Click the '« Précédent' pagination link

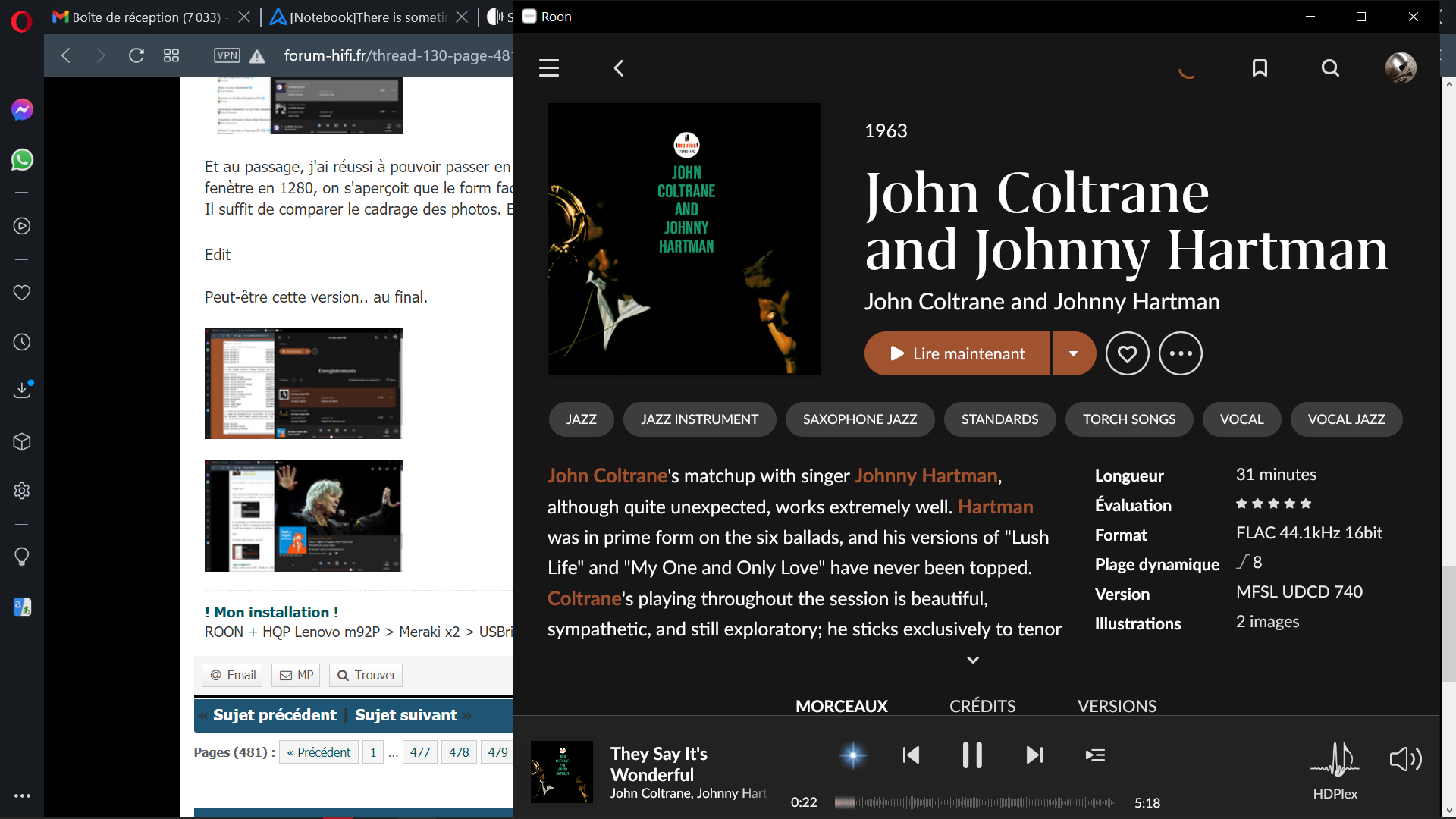click(x=318, y=752)
